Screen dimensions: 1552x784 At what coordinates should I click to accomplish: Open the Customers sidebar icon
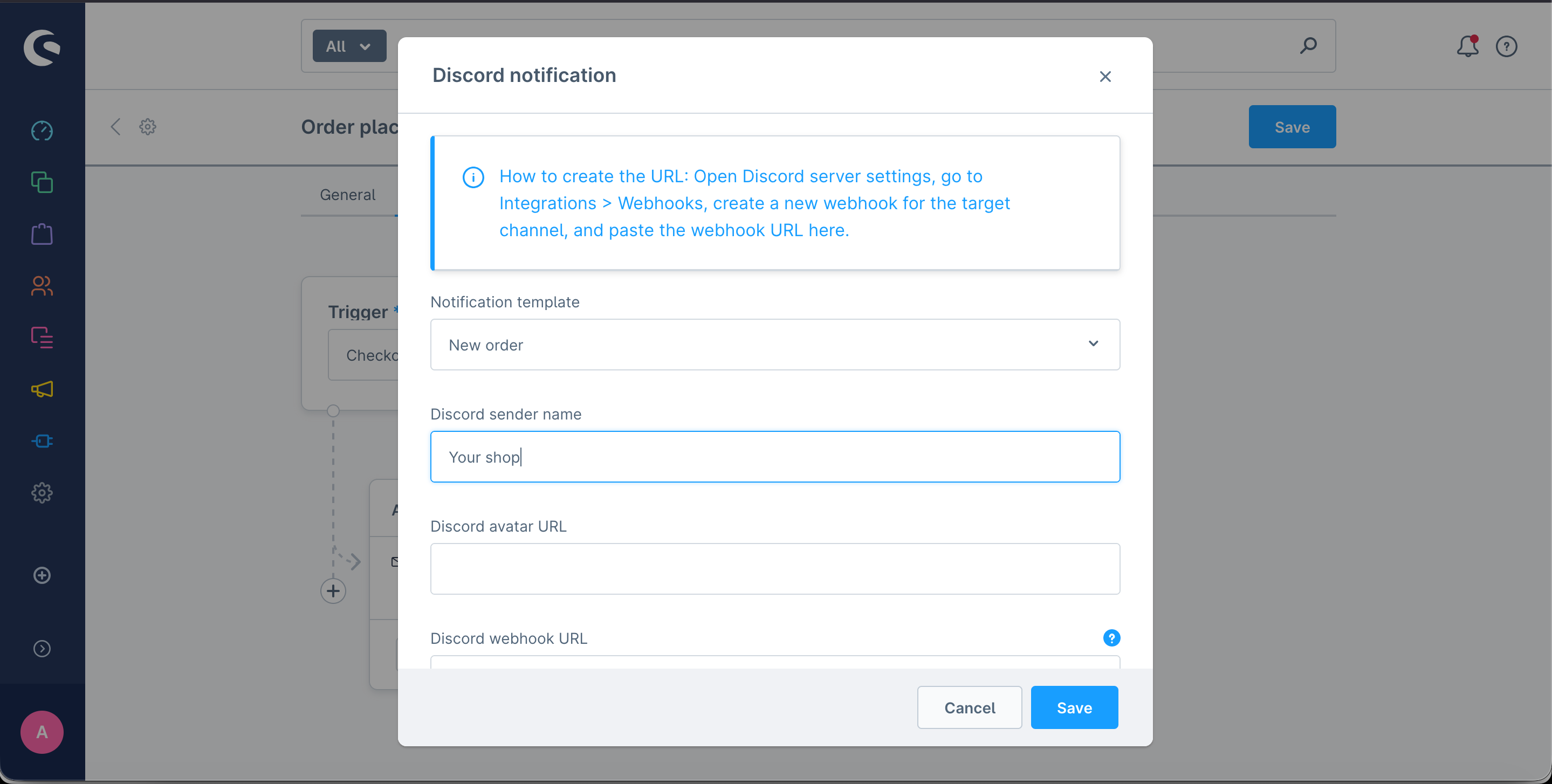[x=42, y=286]
